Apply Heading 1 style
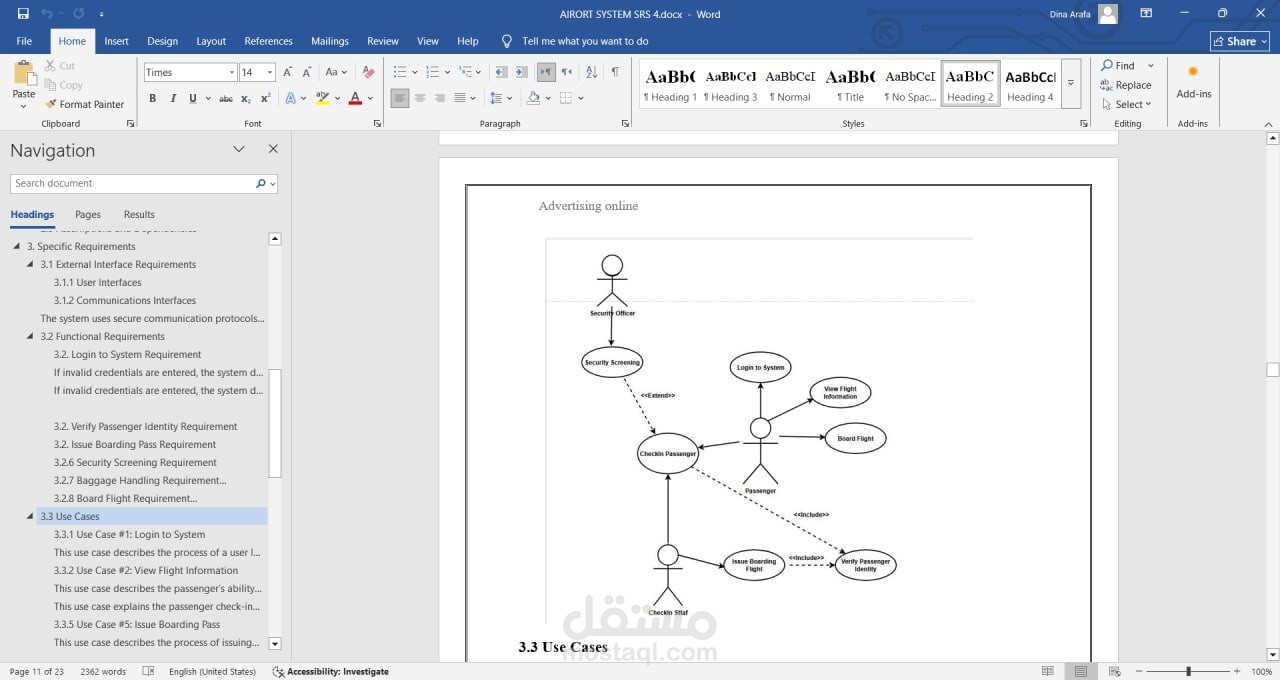 (670, 84)
